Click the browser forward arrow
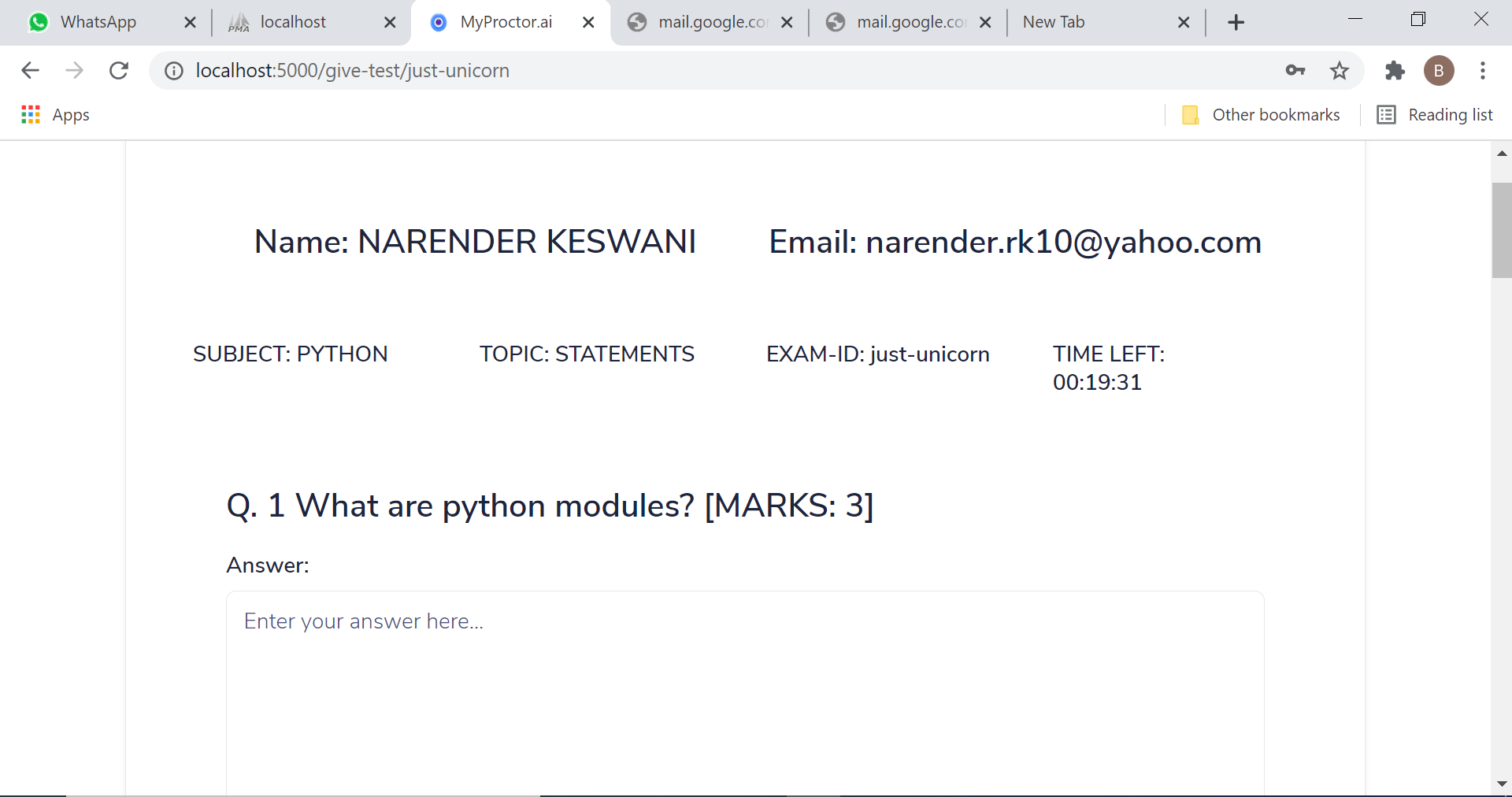Viewport: 1512px width, 797px height. (74, 71)
